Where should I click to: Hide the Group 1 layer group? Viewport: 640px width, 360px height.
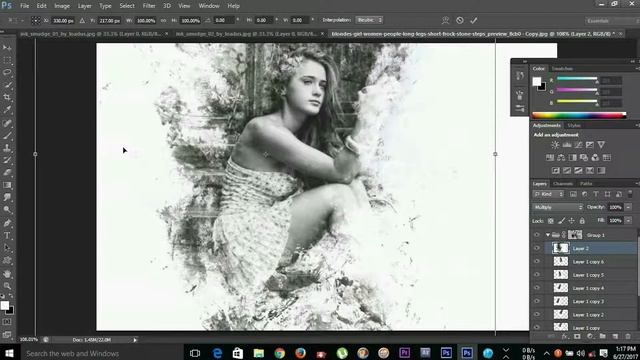click(537, 235)
